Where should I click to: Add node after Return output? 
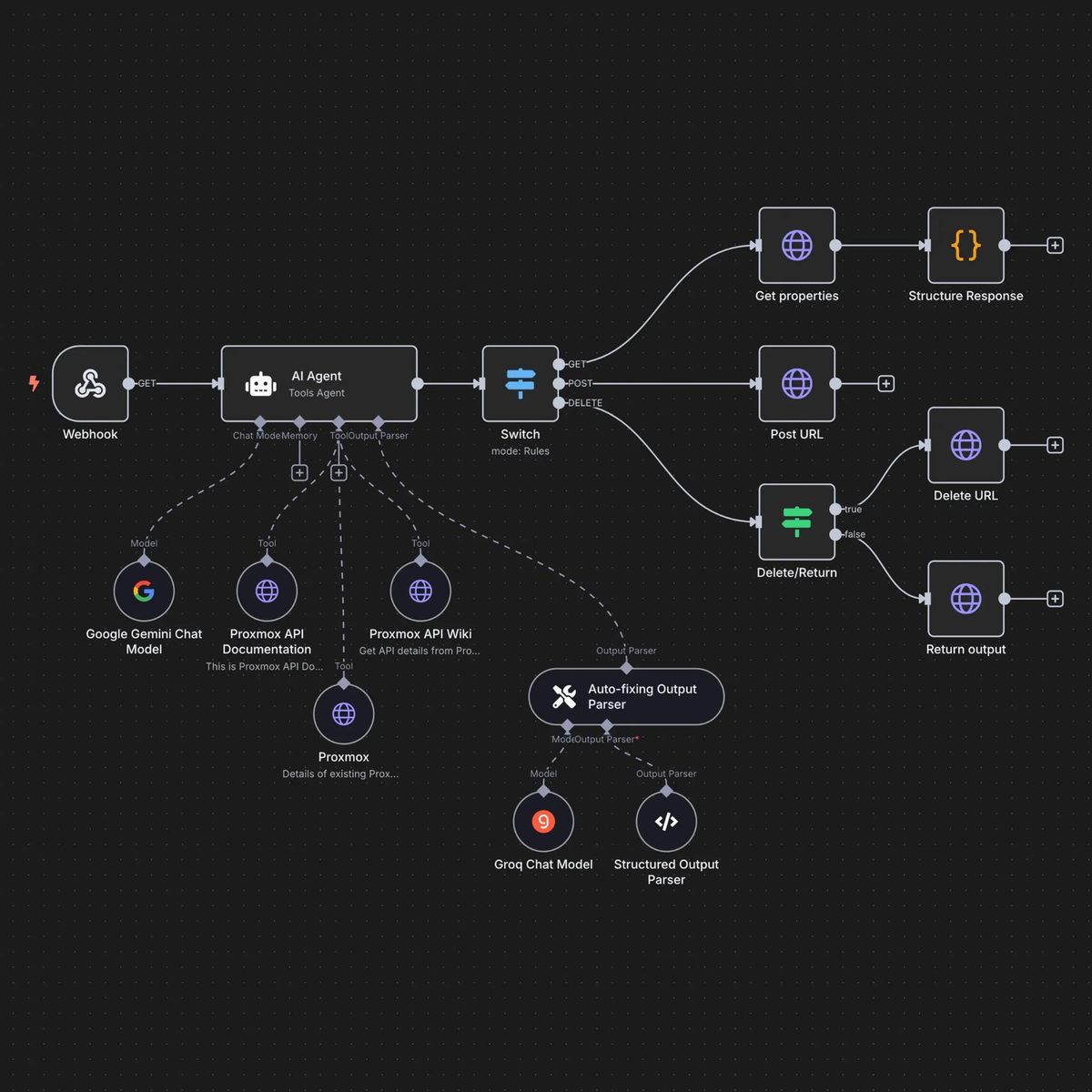(1055, 599)
